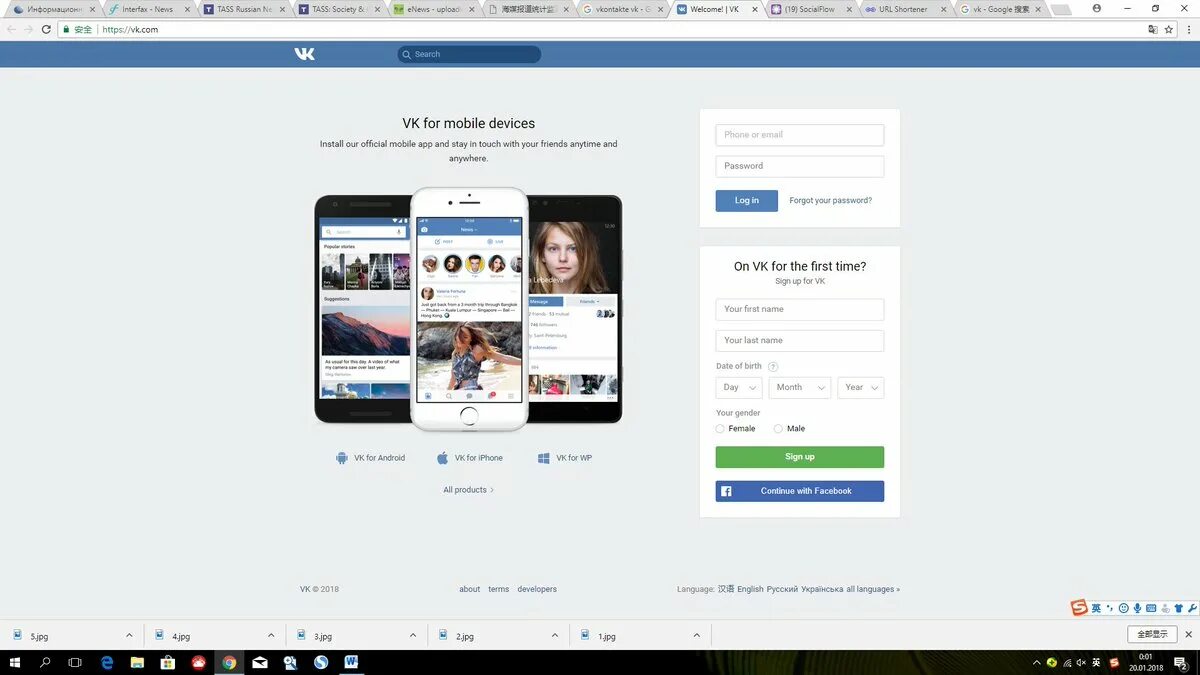
Task: Click Your last name field
Action: (x=800, y=340)
